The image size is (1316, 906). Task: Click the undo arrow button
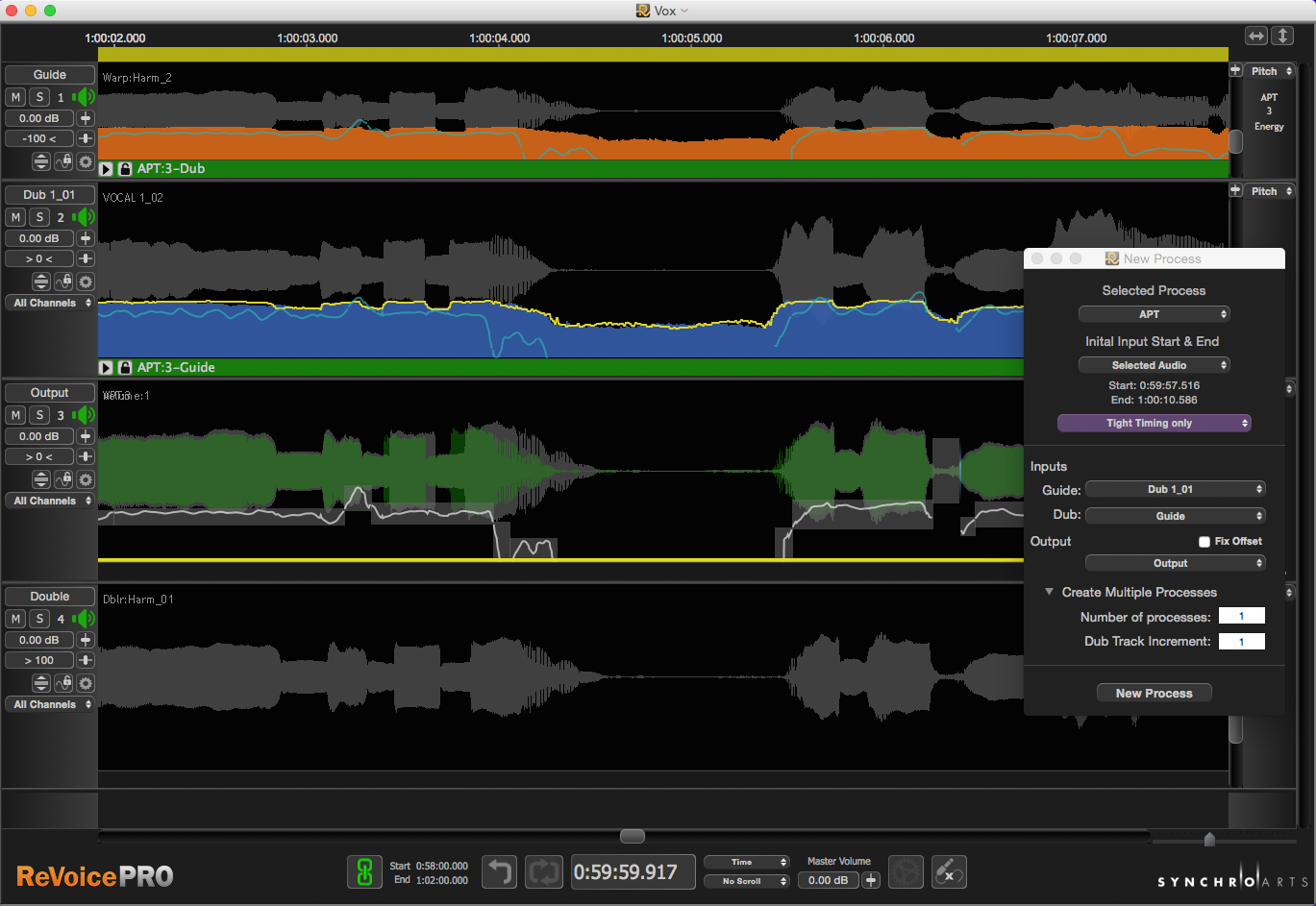click(x=499, y=872)
